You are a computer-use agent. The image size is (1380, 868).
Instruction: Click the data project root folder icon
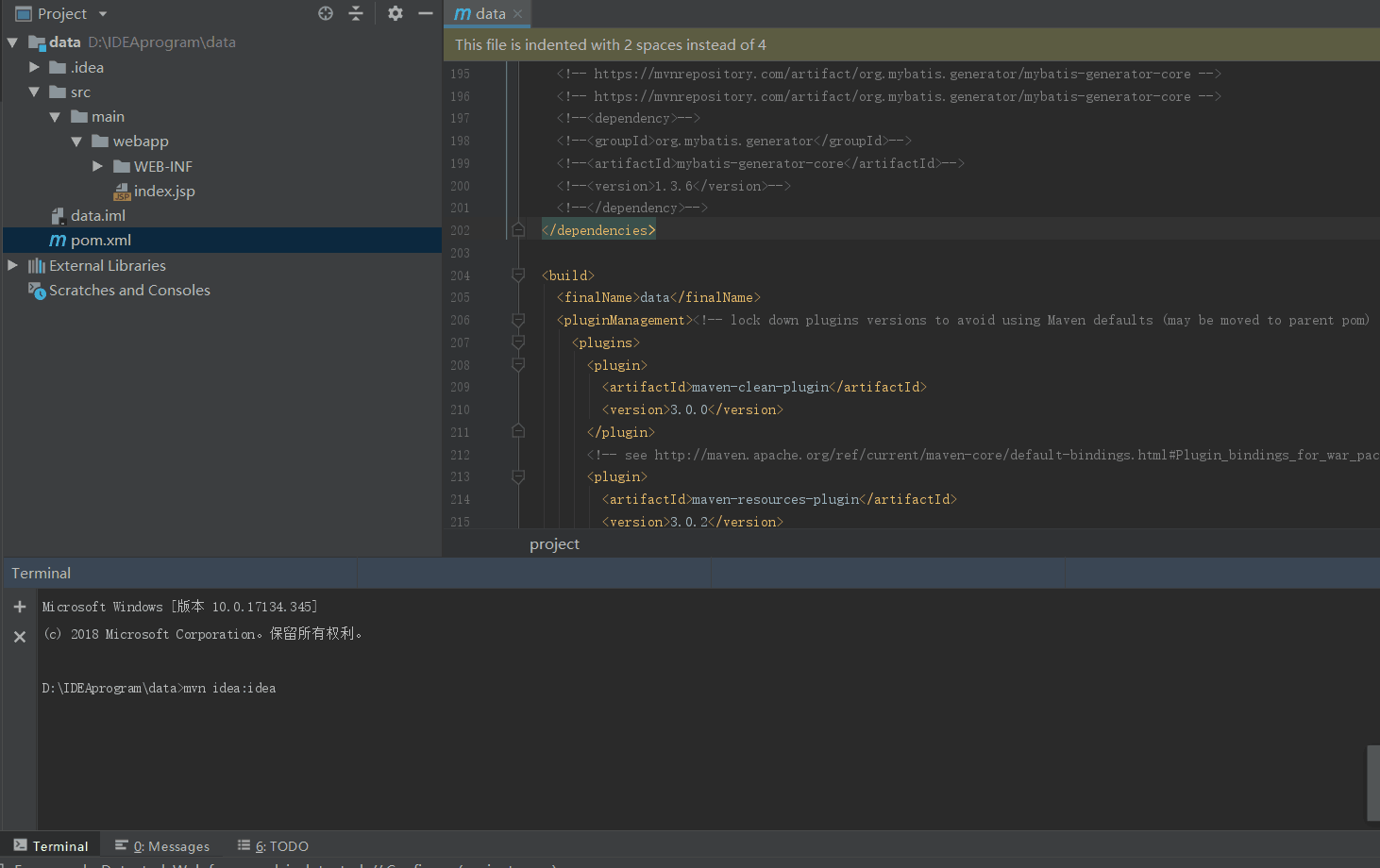(37, 42)
